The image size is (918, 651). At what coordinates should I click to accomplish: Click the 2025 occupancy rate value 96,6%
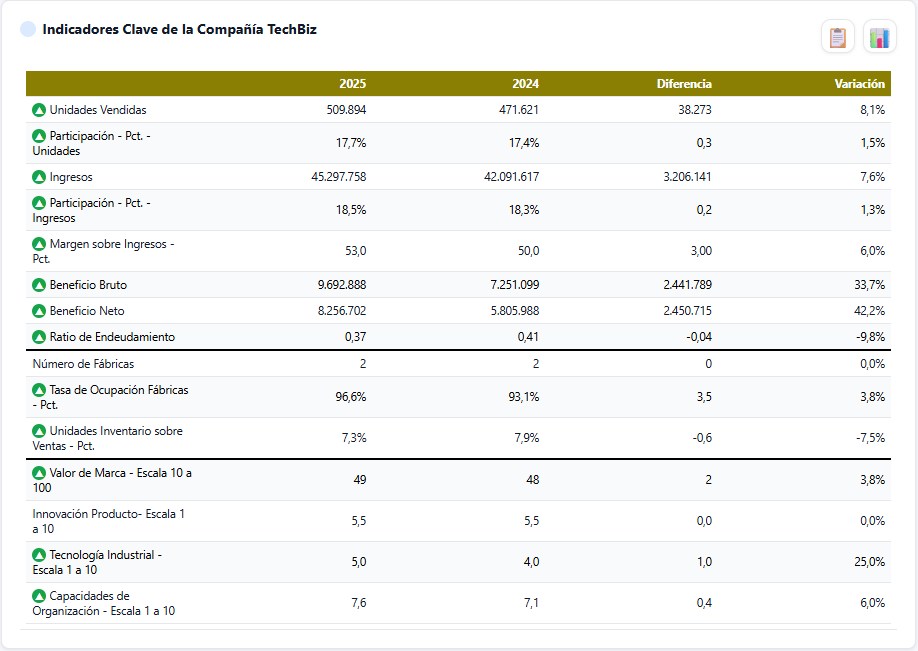351,397
